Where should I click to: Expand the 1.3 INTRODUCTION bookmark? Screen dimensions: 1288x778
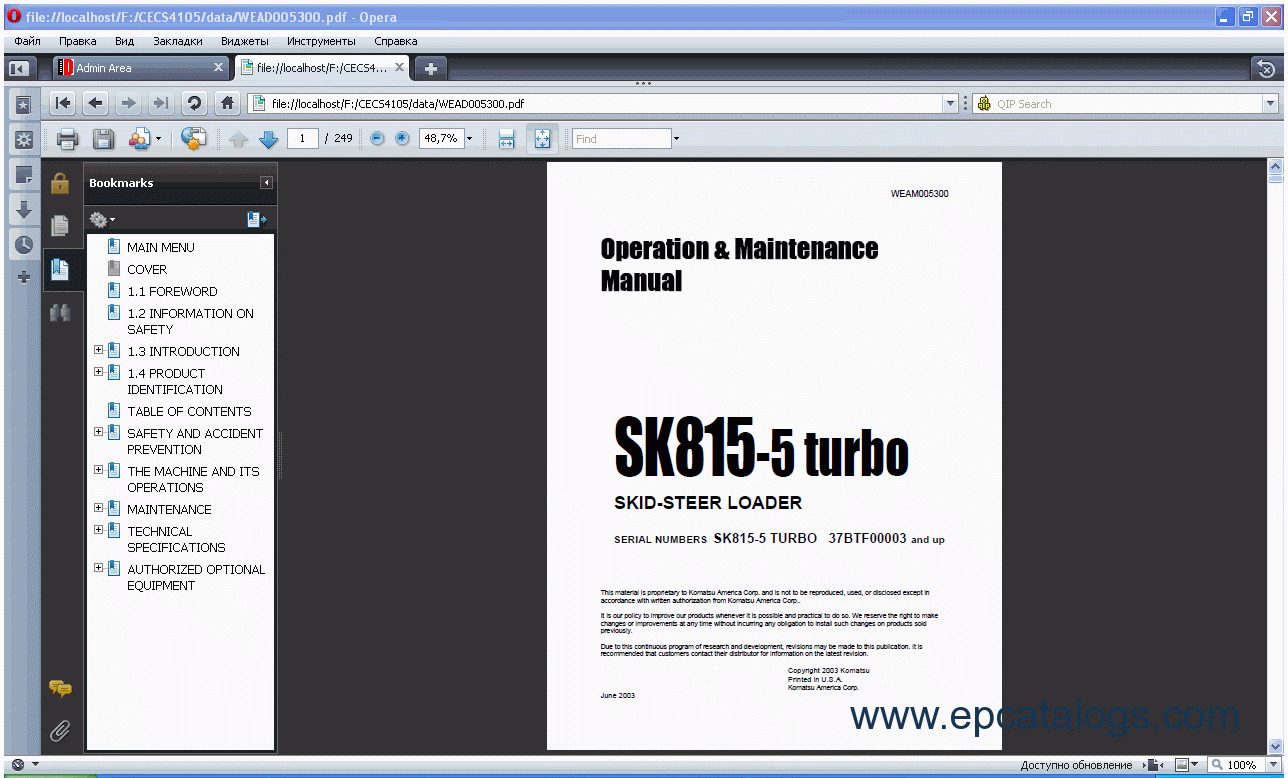coord(98,350)
